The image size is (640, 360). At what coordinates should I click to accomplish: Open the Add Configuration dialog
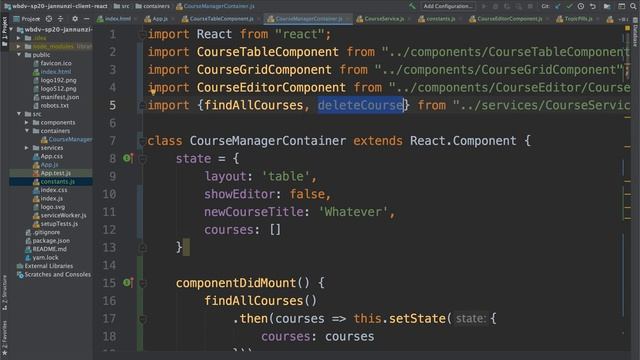(447, 6)
